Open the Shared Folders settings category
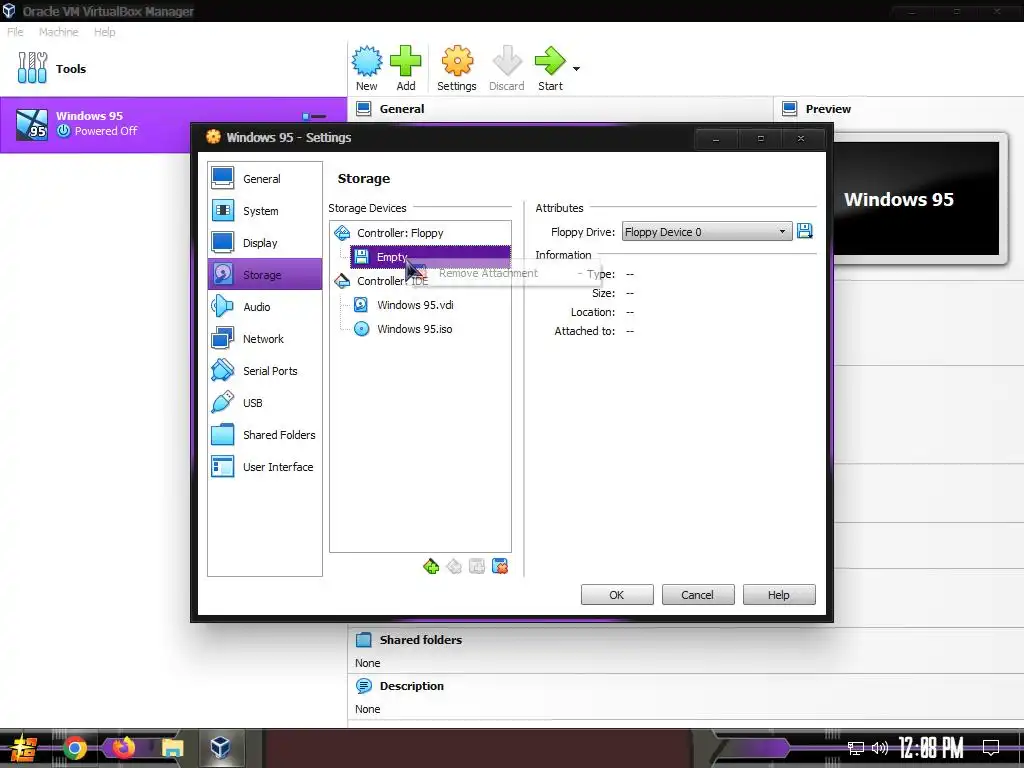The width and height of the screenshot is (1024, 768). click(264, 435)
